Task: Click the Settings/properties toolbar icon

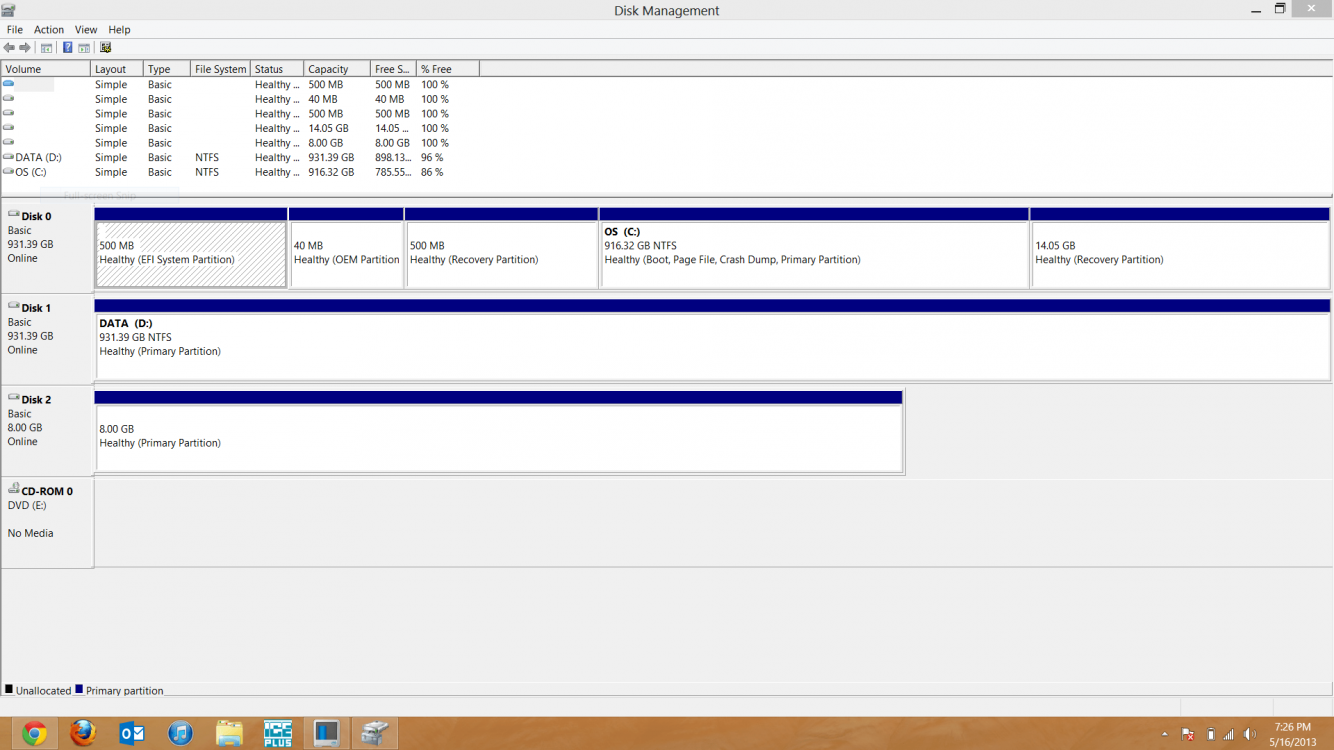Action: [105, 48]
